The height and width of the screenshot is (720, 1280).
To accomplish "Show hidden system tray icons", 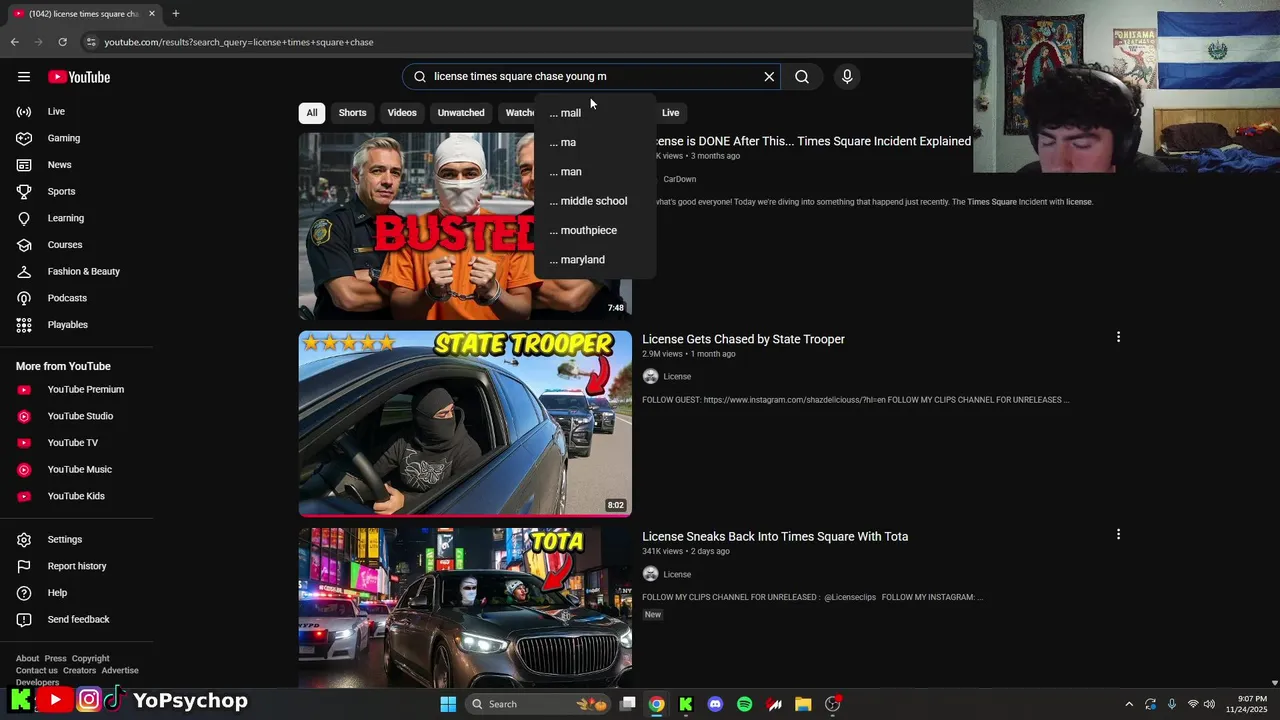I will 1129,704.
